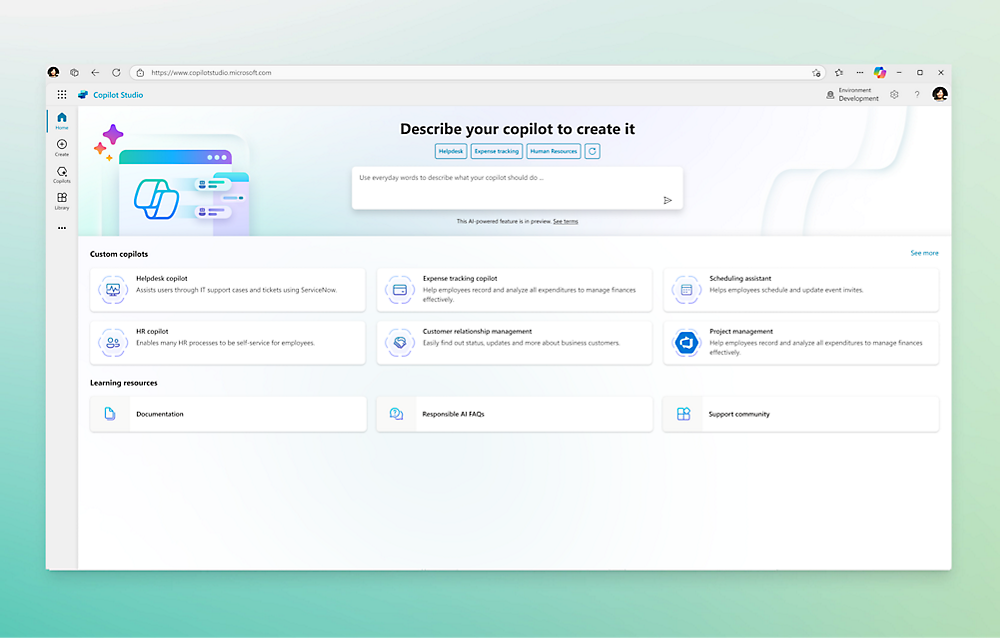Click the See terms link below the prompt
Viewport: 1000px width, 638px height.
(566, 221)
